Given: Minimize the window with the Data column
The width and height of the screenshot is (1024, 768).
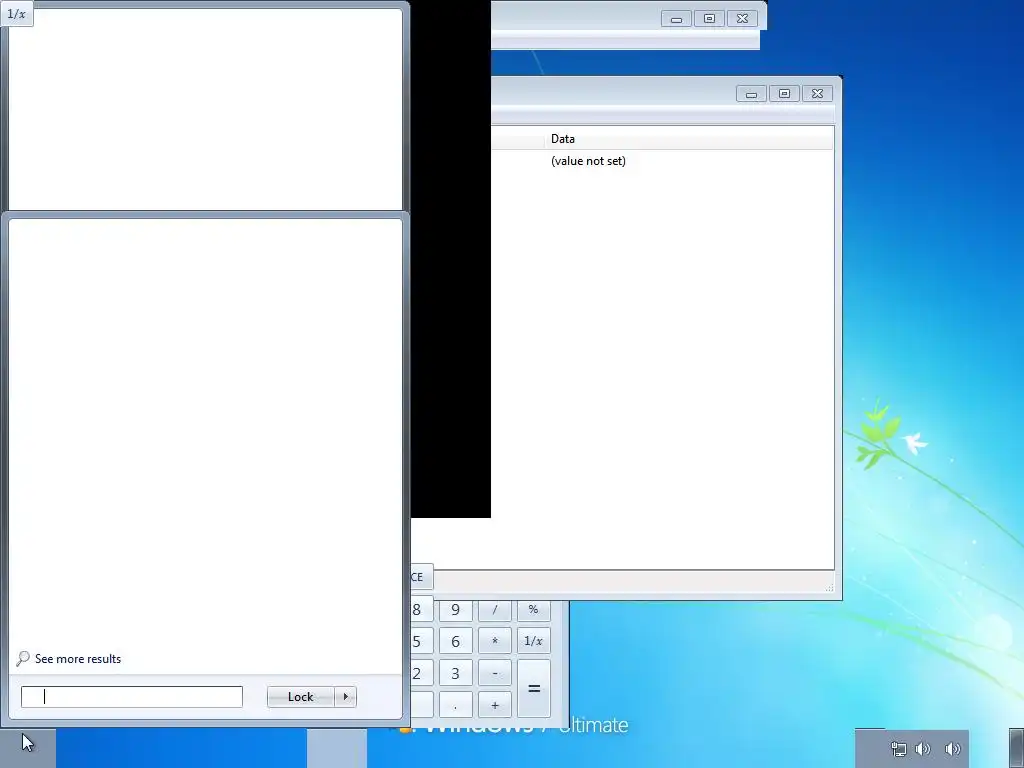Looking at the screenshot, I should tap(751, 94).
